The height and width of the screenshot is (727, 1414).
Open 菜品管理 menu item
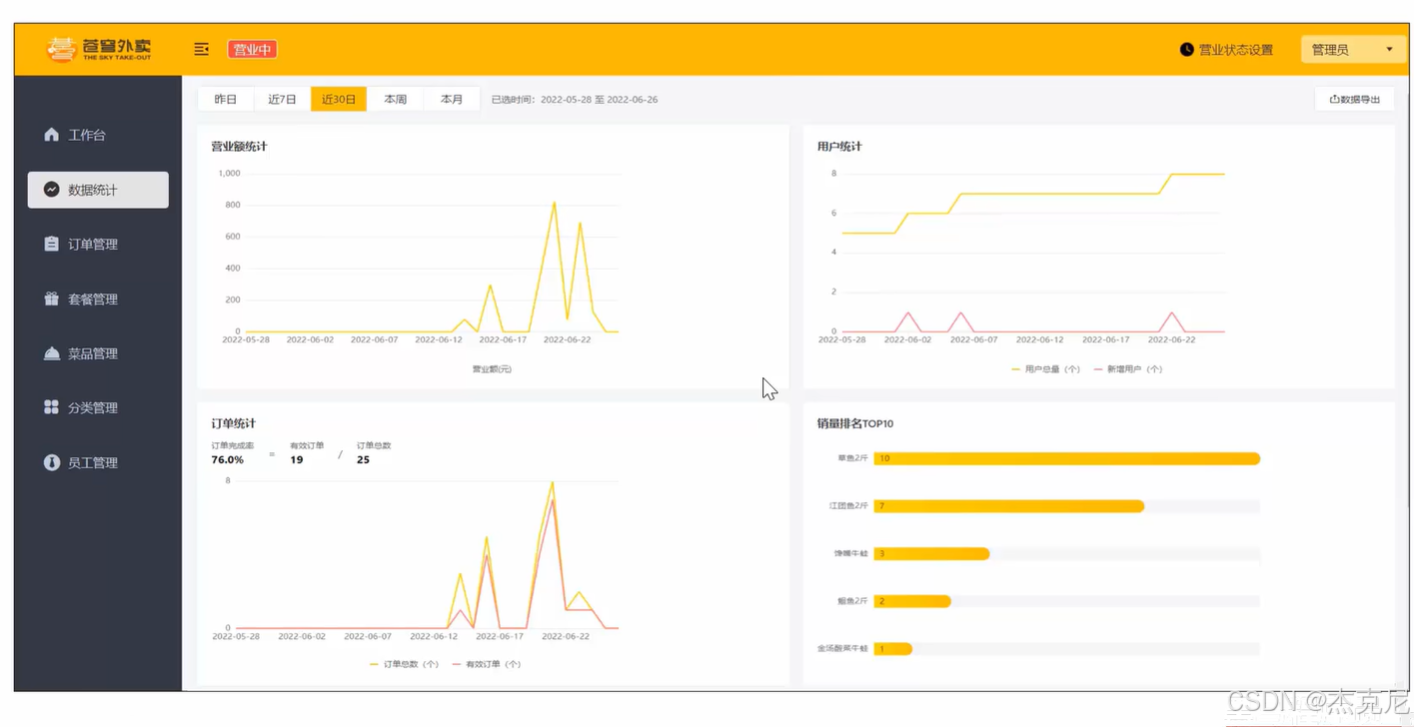[98, 353]
